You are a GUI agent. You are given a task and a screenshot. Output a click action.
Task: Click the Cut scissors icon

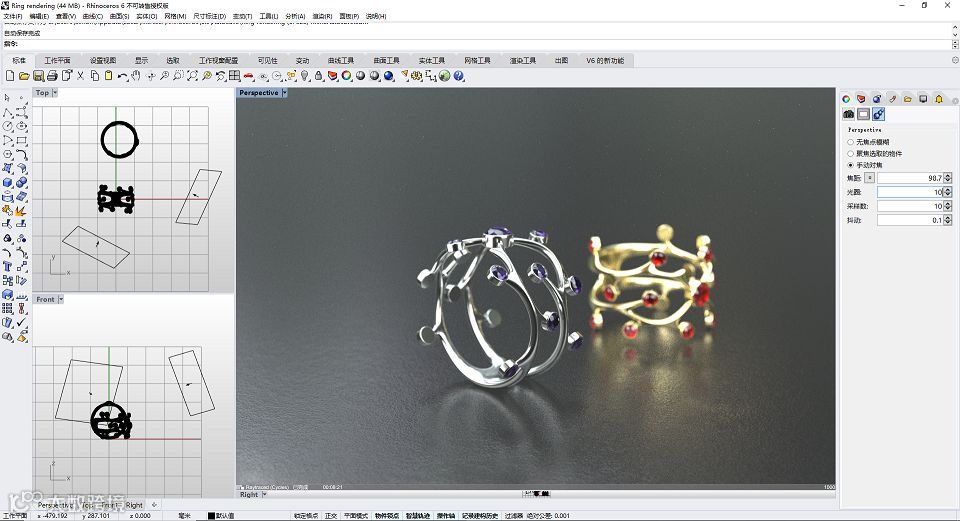[80, 76]
